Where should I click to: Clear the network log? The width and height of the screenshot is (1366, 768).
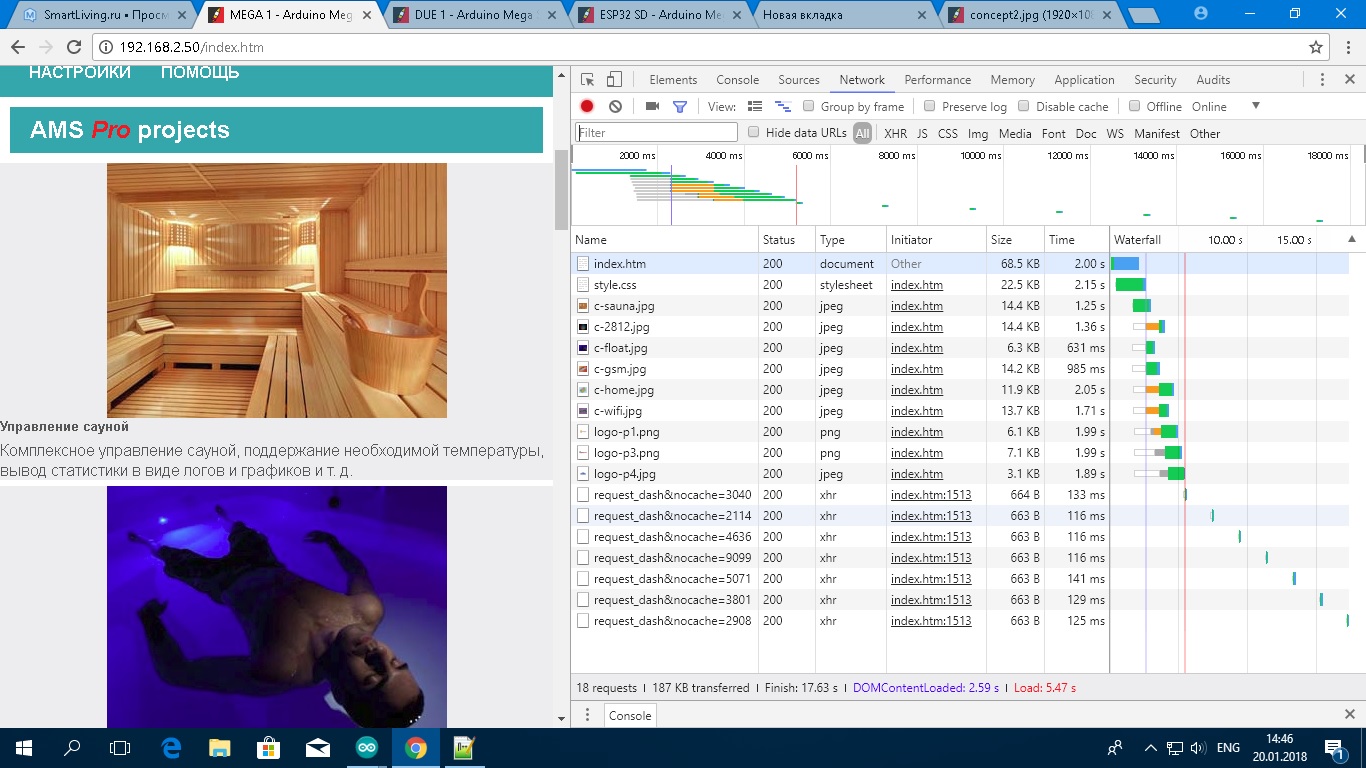click(615, 107)
